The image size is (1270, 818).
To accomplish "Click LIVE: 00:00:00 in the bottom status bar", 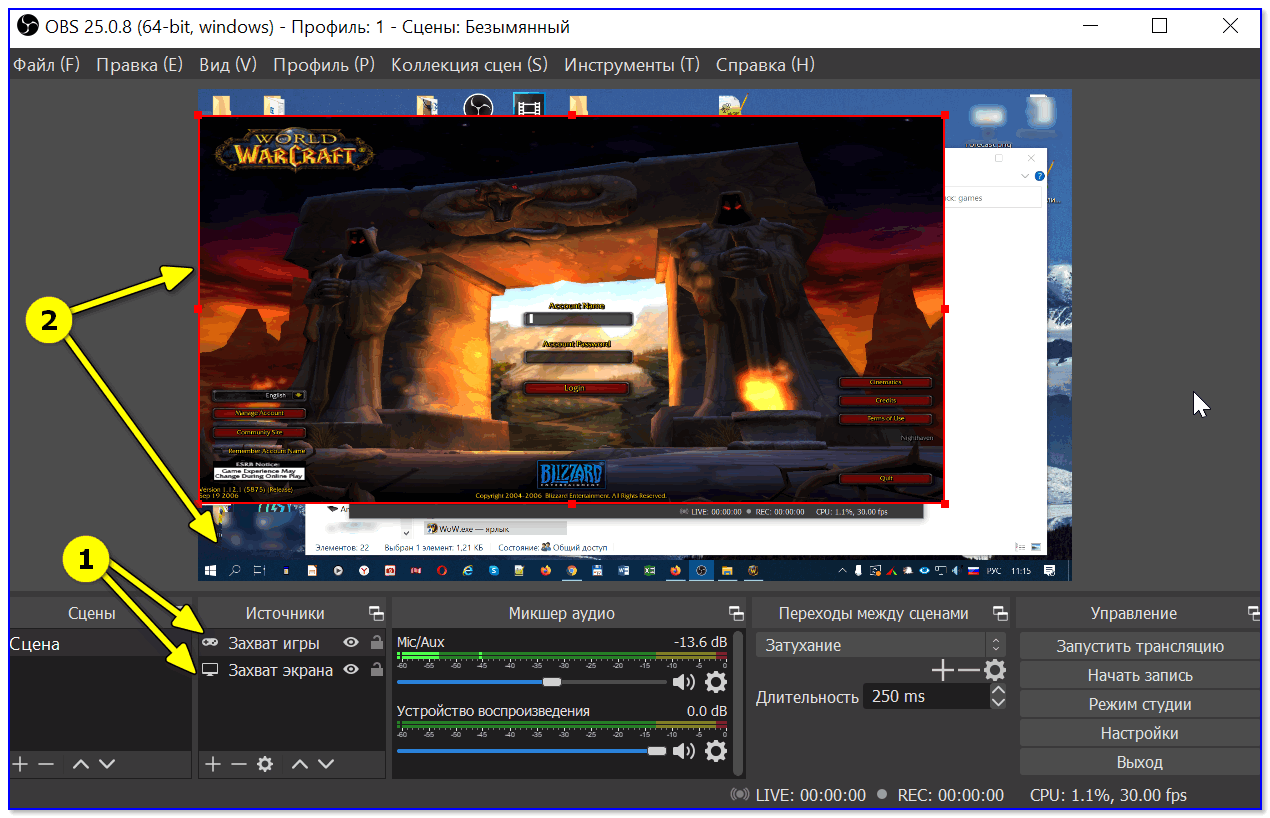I will point(811,795).
